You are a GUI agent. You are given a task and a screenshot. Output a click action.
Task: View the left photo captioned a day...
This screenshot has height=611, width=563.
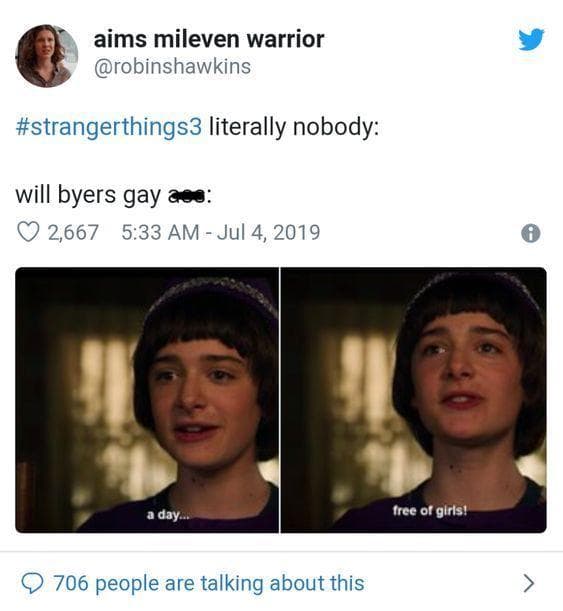[147, 400]
